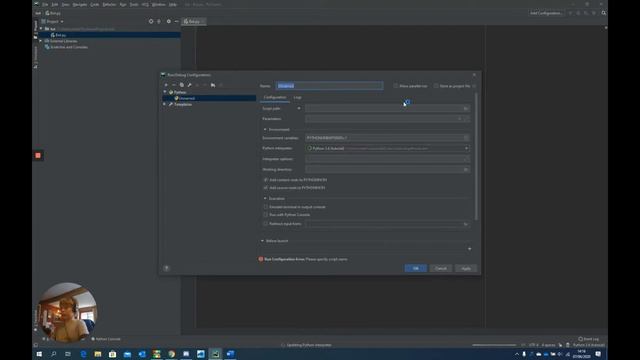
Task: Click the Windows search taskbar icon
Action: pos(53,354)
